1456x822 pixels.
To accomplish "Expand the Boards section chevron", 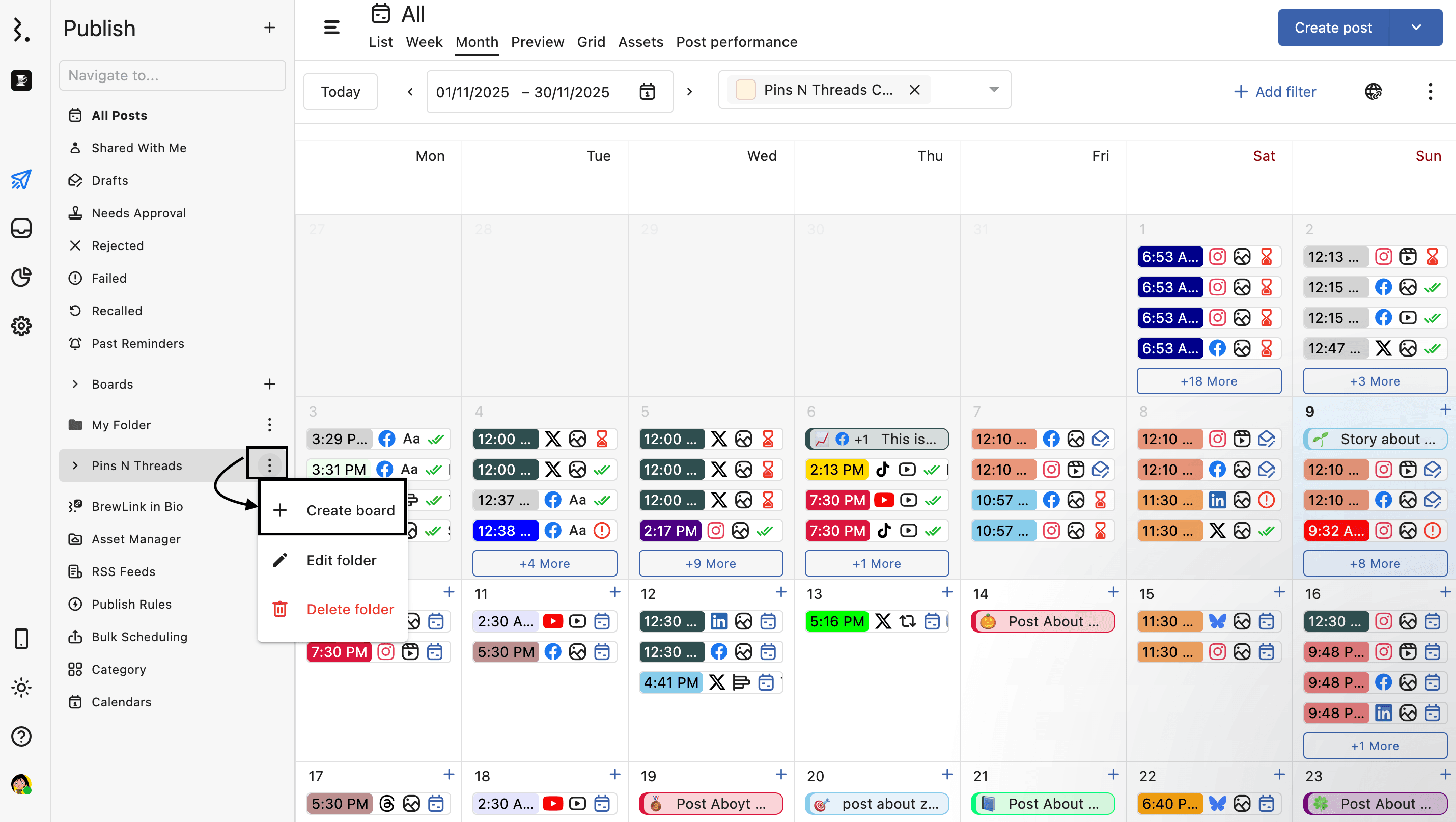I will (x=75, y=384).
